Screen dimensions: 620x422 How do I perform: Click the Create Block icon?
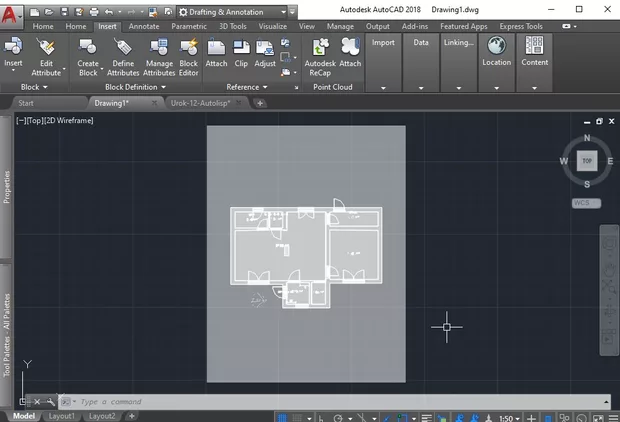click(88, 47)
